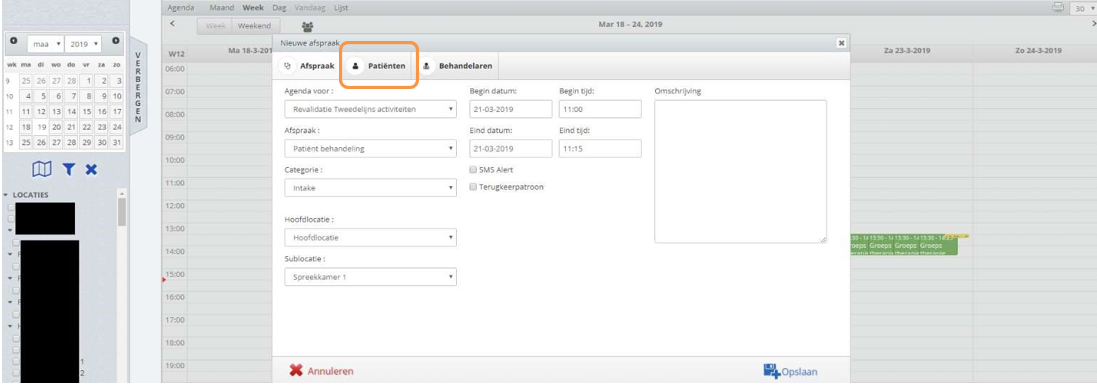Select day 4 in mini calendar
Image resolution: width=1097 pixels, height=386 pixels.
(27, 96)
